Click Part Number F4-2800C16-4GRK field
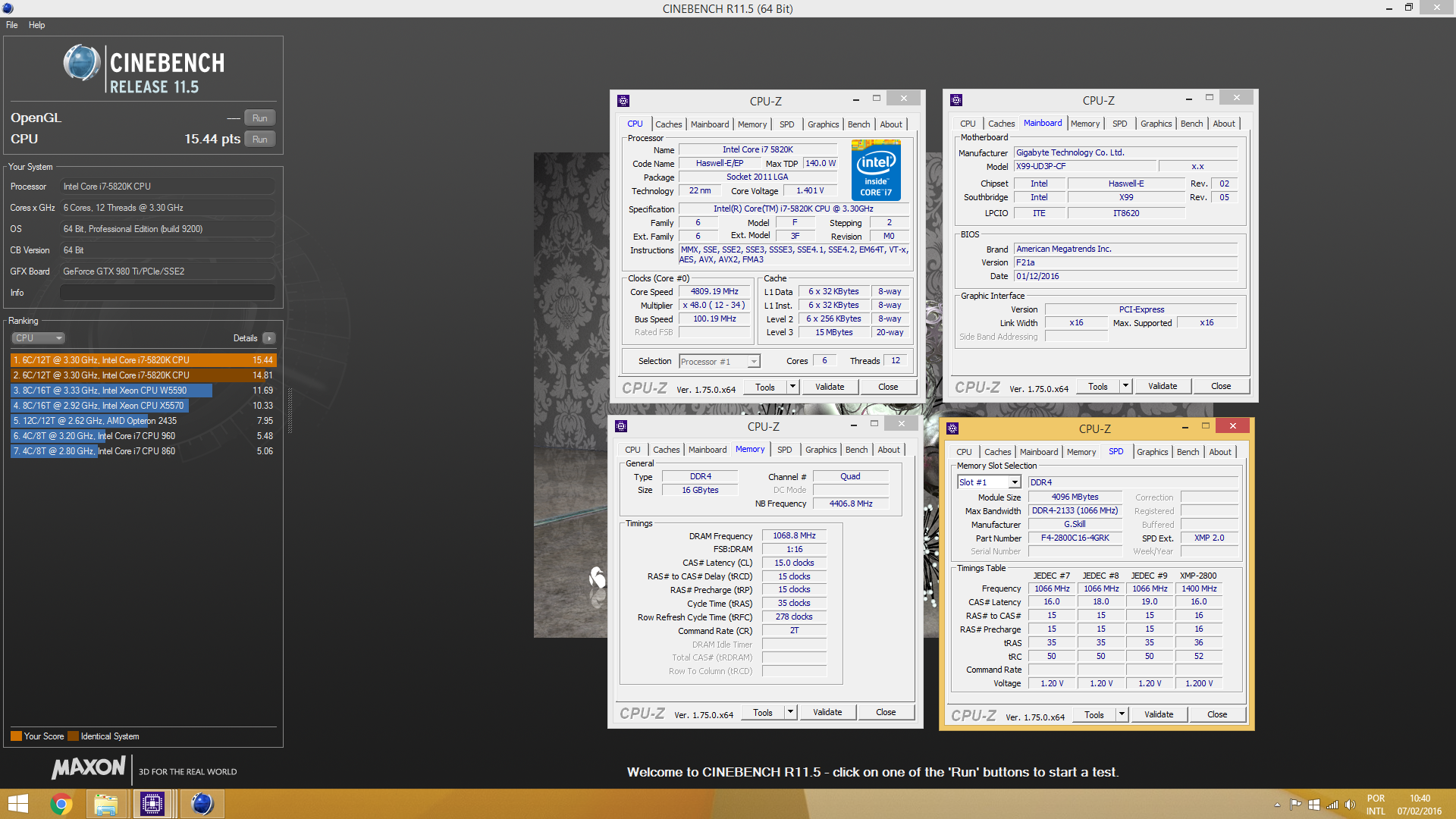 [1075, 538]
